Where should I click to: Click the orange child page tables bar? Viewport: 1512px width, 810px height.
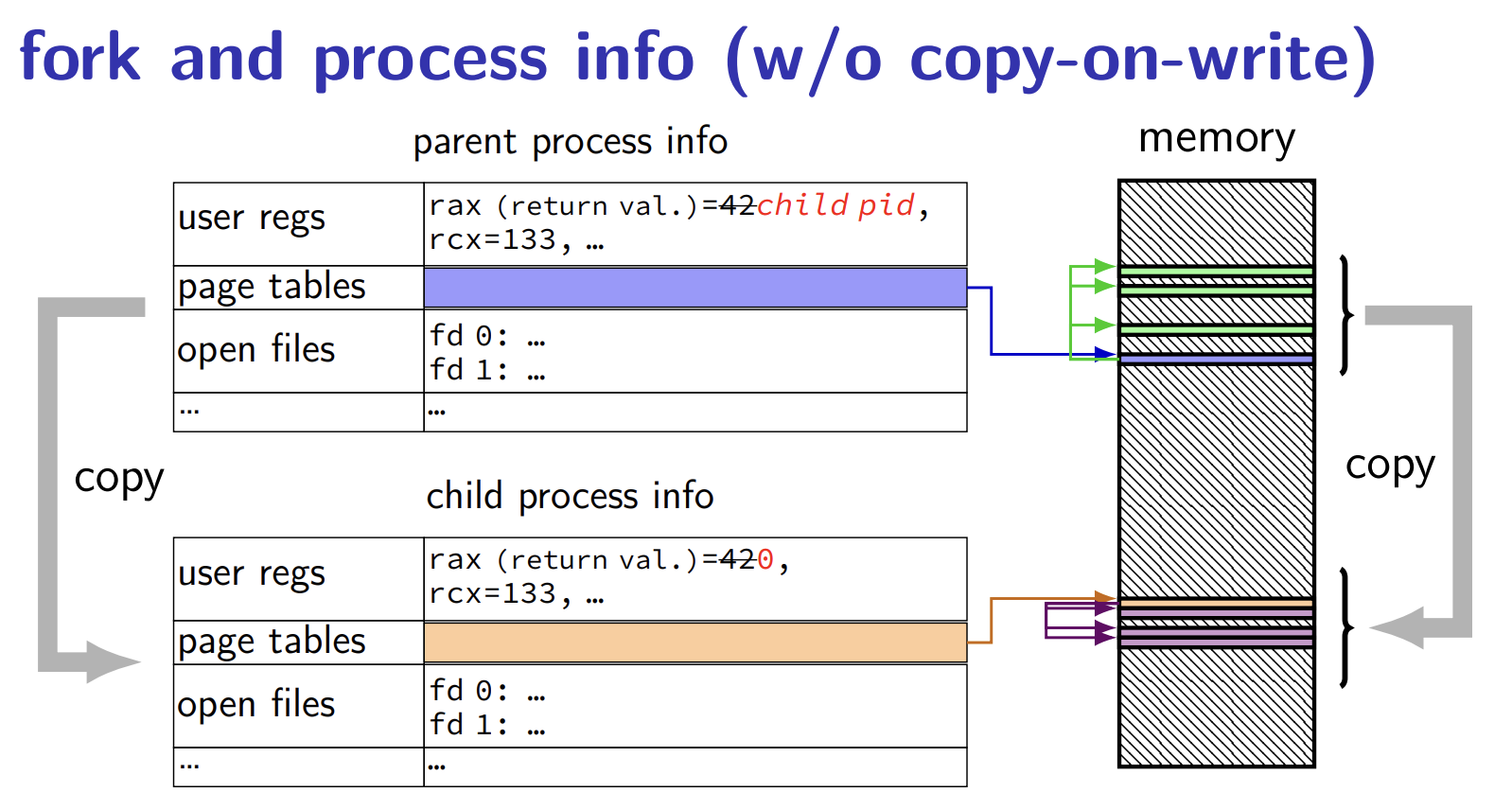click(x=695, y=643)
